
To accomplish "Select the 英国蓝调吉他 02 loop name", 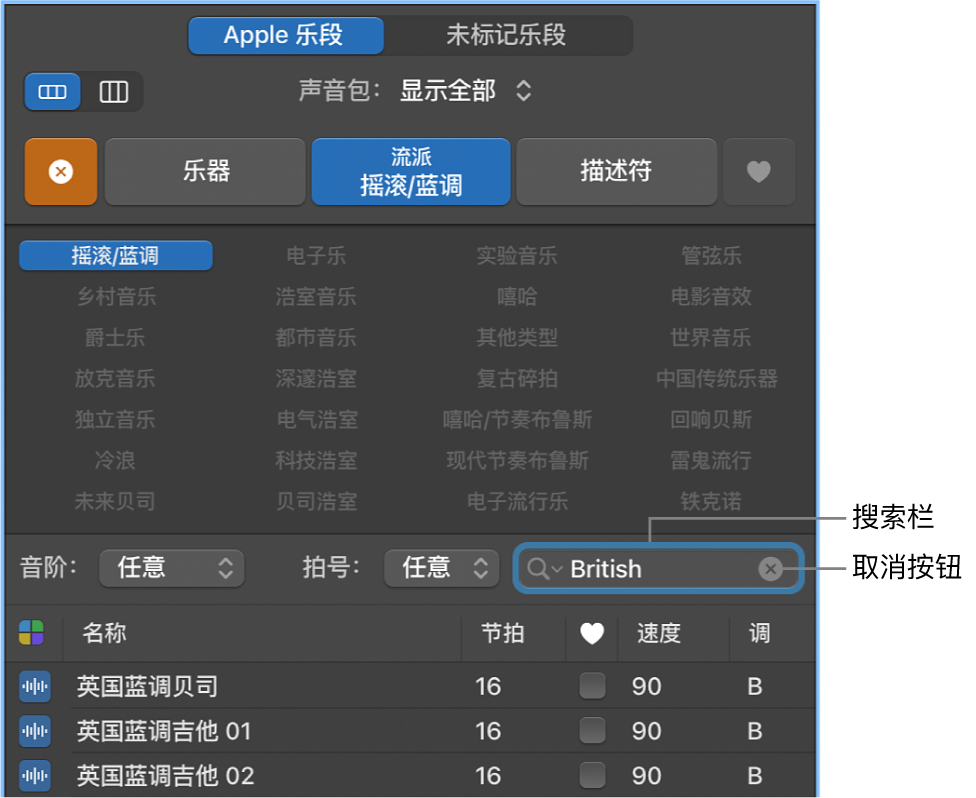I will 165,776.
